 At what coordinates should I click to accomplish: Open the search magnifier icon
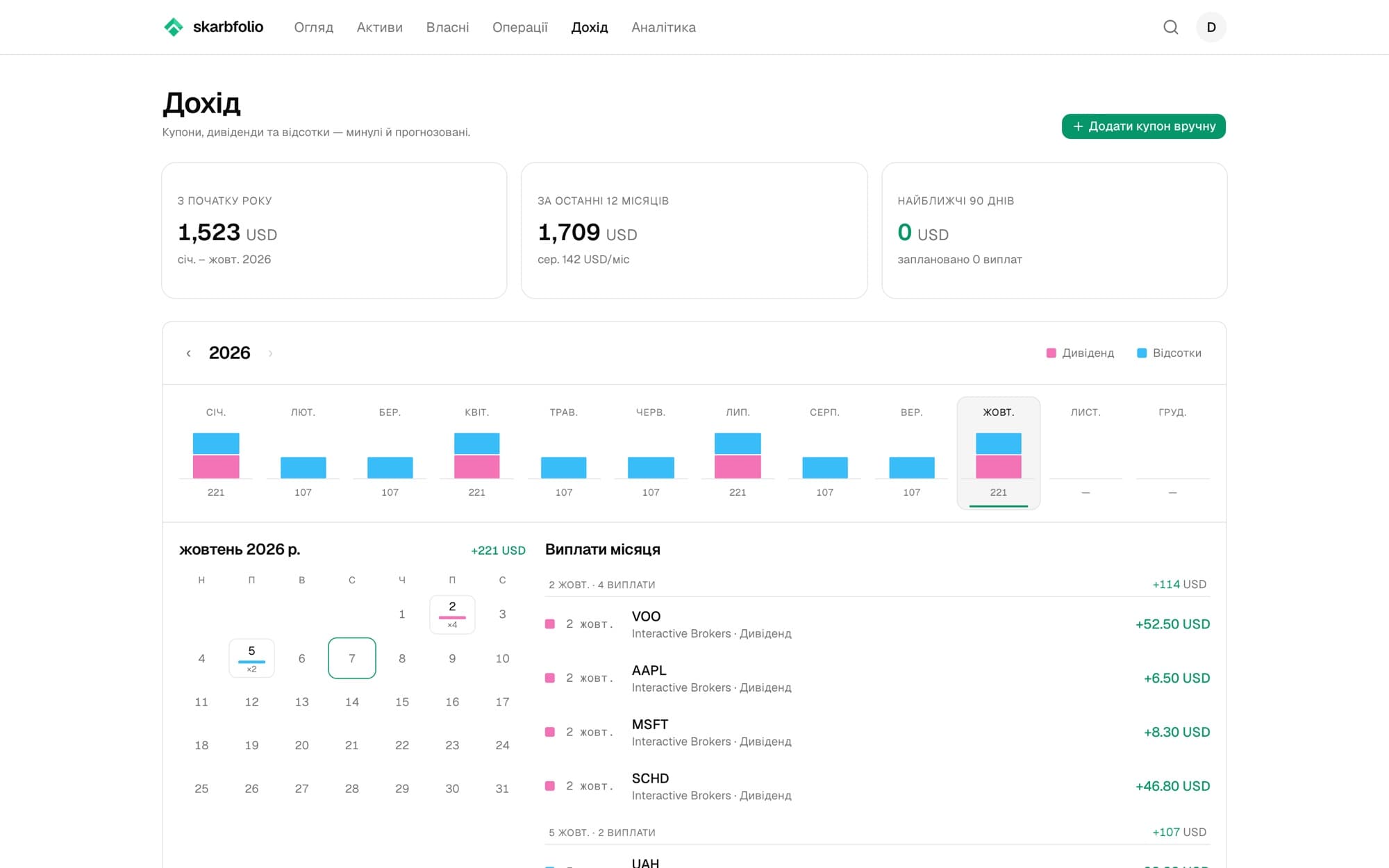coord(1171,27)
